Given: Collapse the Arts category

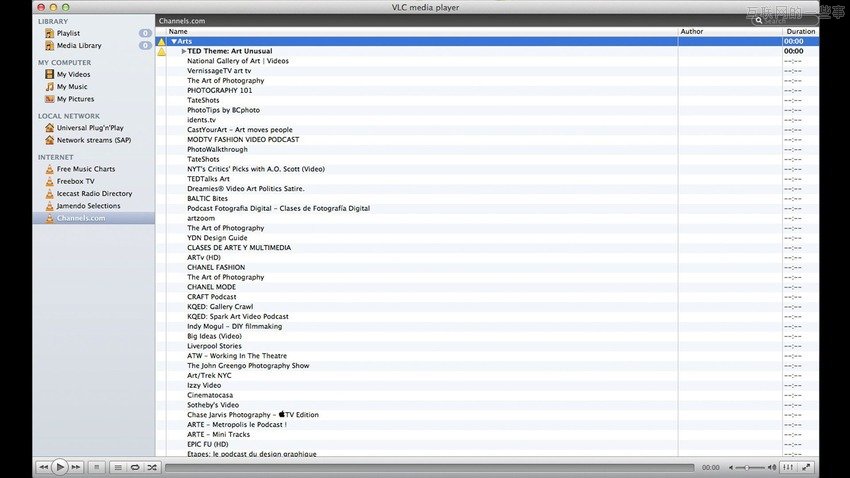Looking at the screenshot, I should tap(174, 41).
